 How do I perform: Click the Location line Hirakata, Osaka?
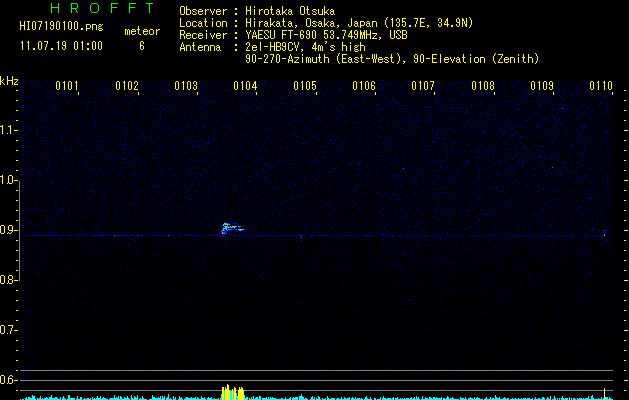point(359,23)
